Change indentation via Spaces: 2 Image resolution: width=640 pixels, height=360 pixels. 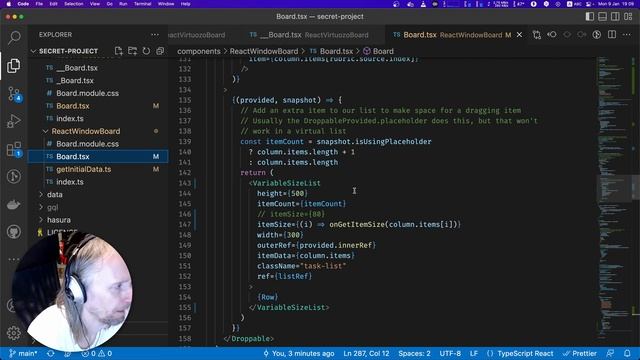pos(414,353)
